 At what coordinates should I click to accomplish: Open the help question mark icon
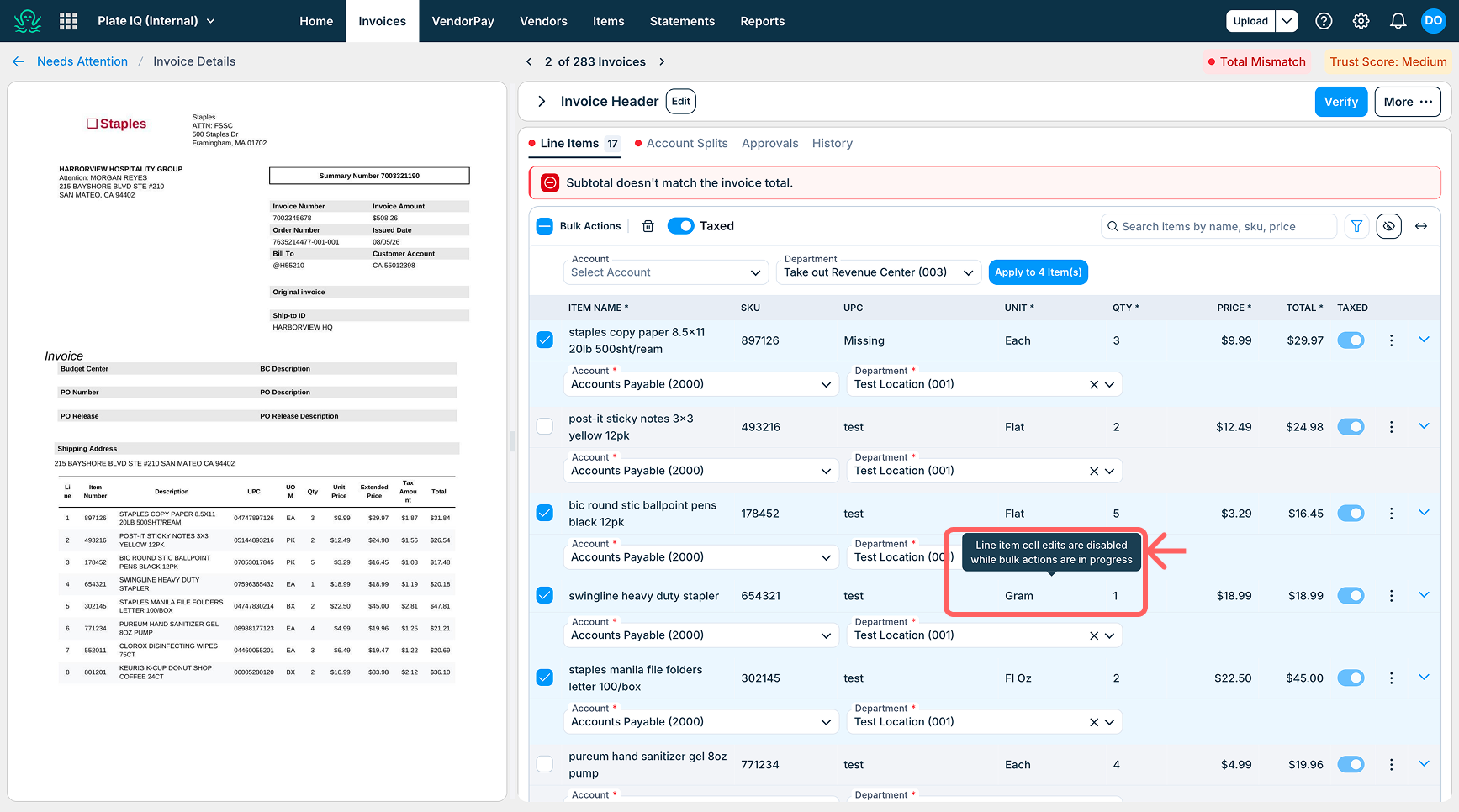tap(1324, 21)
